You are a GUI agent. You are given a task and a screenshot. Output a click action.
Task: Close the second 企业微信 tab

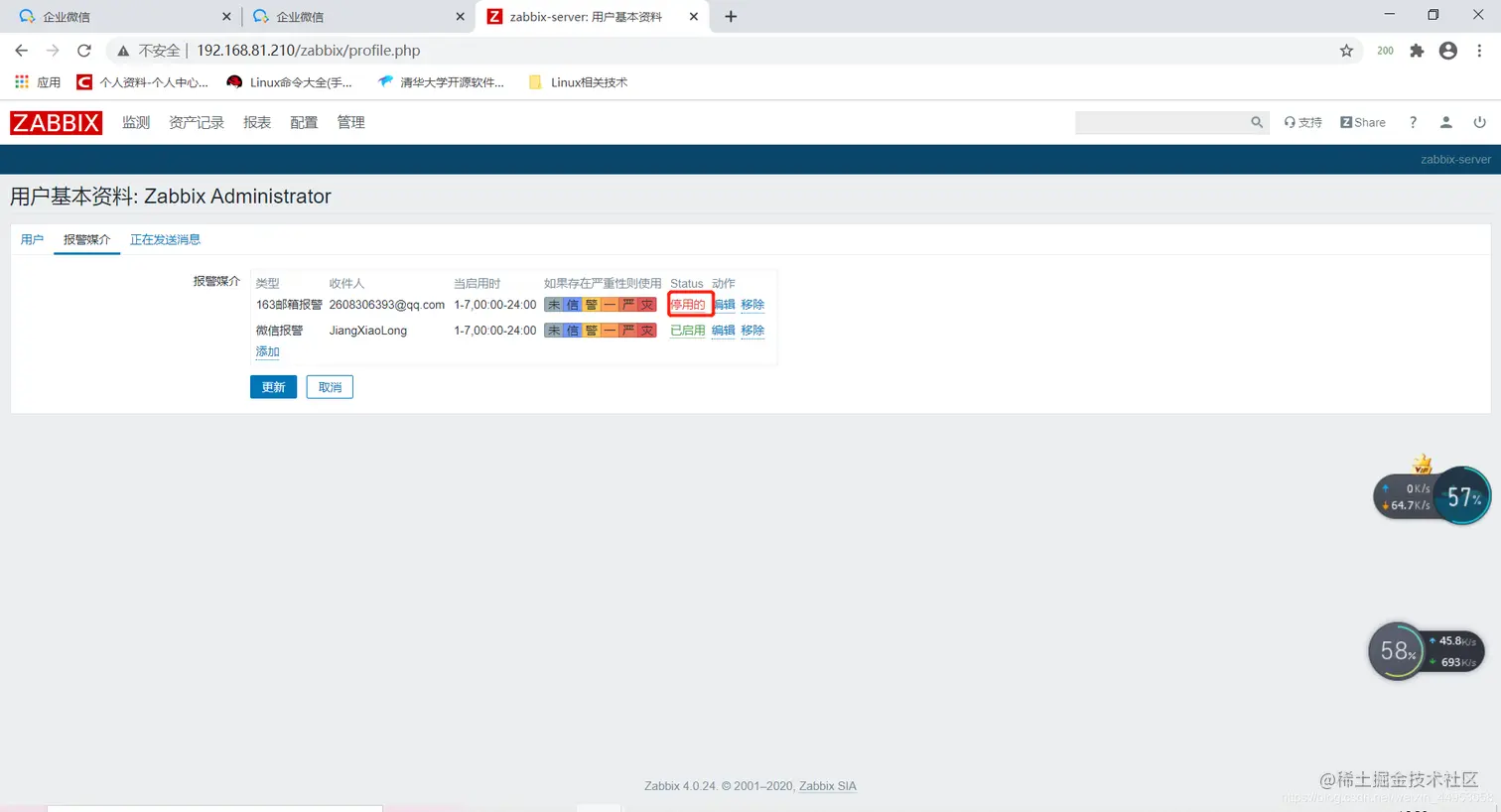(x=460, y=17)
